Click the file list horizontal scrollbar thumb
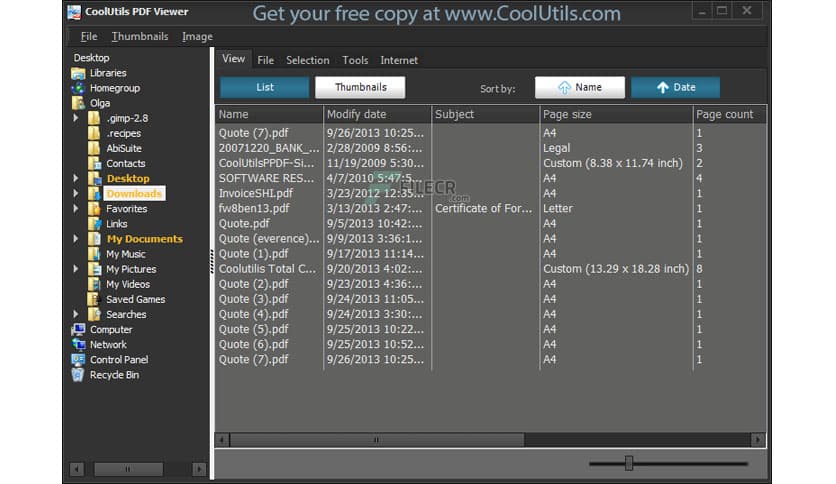This screenshot has height=484, width=836. [377, 440]
